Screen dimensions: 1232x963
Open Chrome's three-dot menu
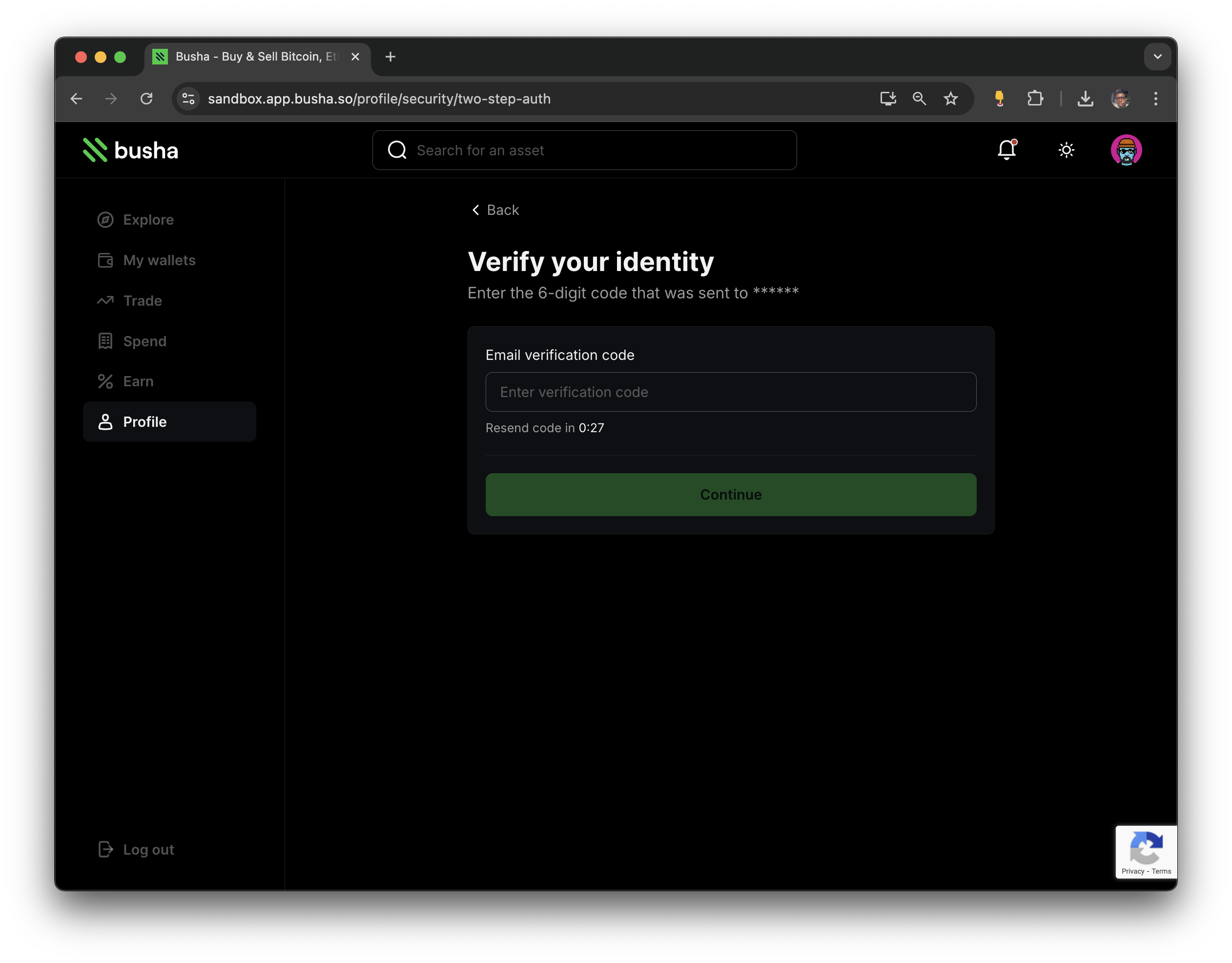(1155, 98)
